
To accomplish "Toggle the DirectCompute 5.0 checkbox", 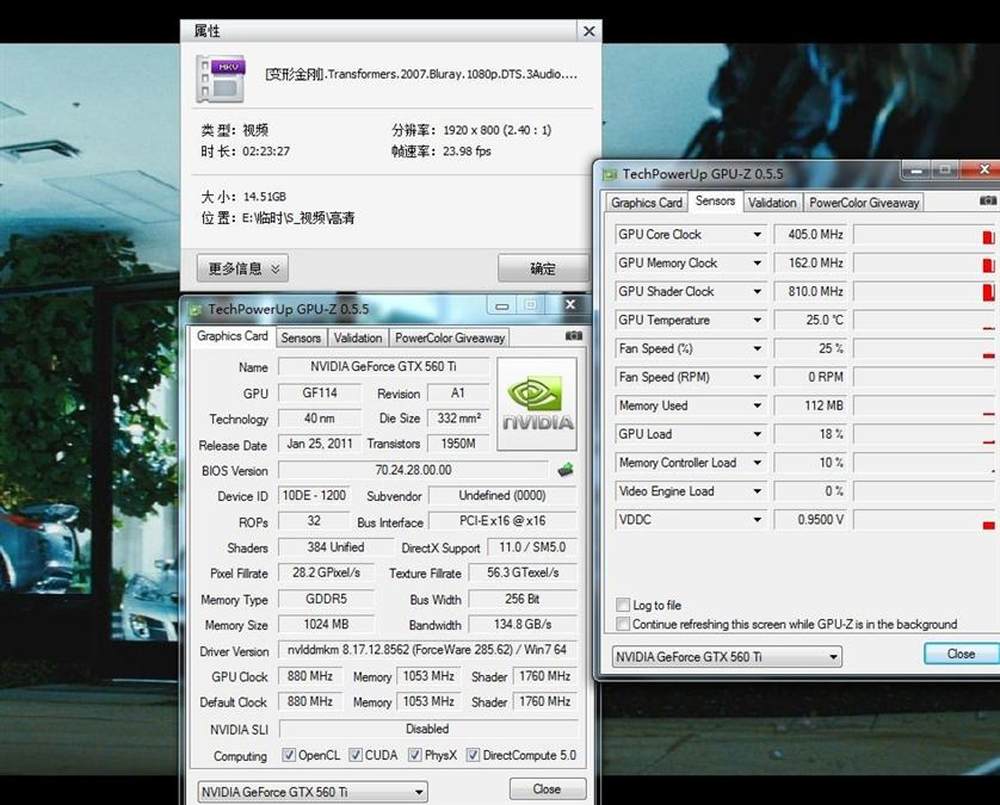I will pos(473,755).
